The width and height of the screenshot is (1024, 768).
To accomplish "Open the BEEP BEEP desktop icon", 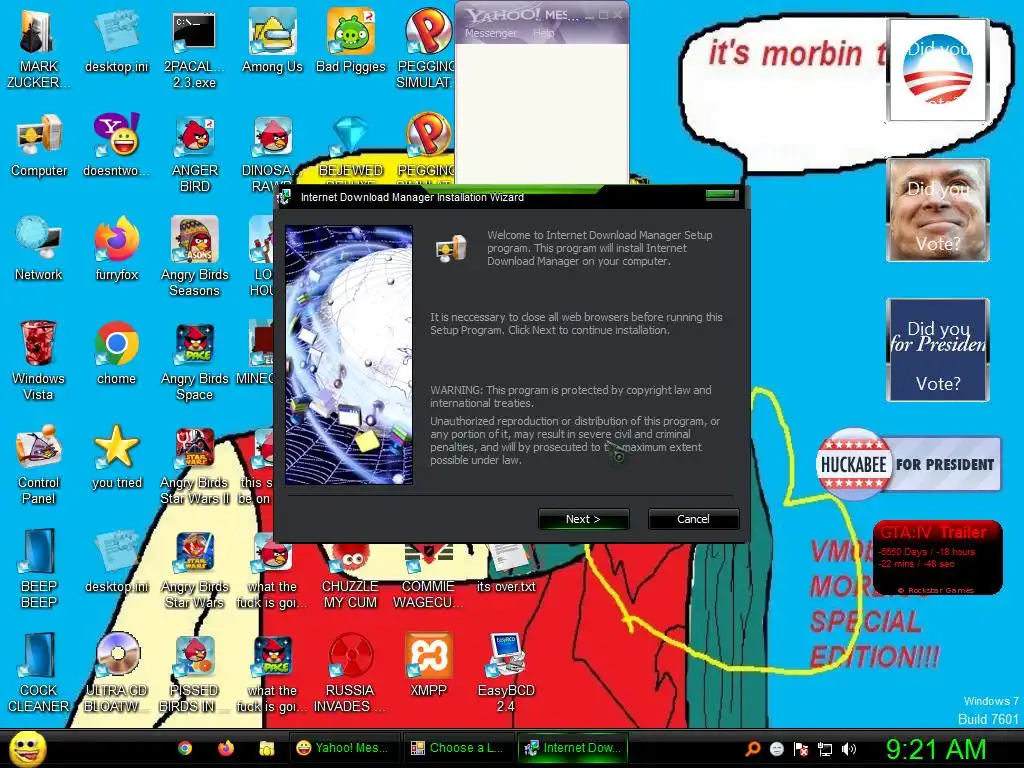I will tap(38, 568).
